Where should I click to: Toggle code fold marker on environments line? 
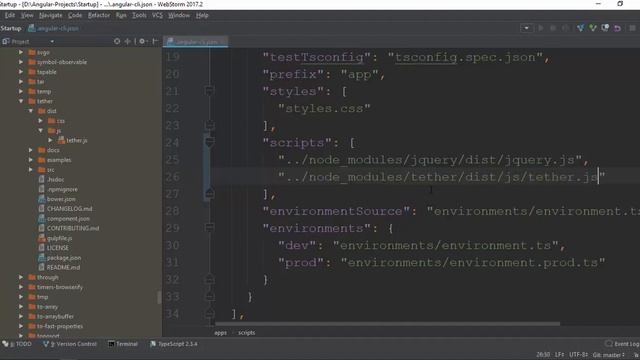pyautogui.click(x=209, y=228)
